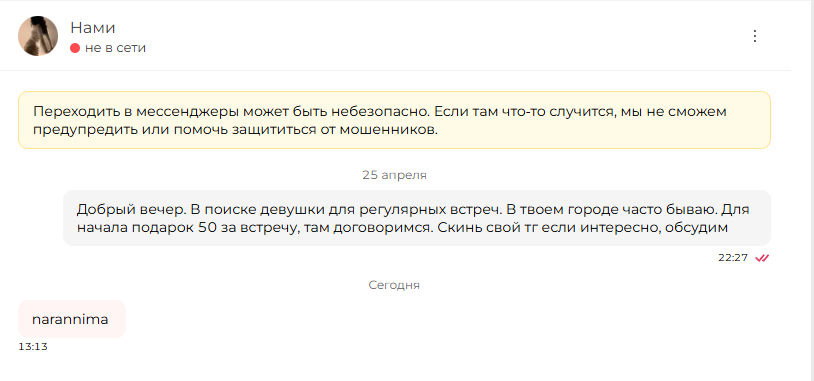Click the 22:27 message timestamp

tap(732, 258)
